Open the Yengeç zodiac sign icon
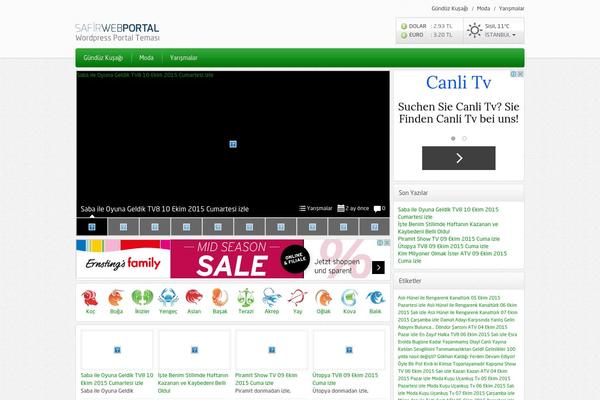600x400 pixels. tap(168, 298)
